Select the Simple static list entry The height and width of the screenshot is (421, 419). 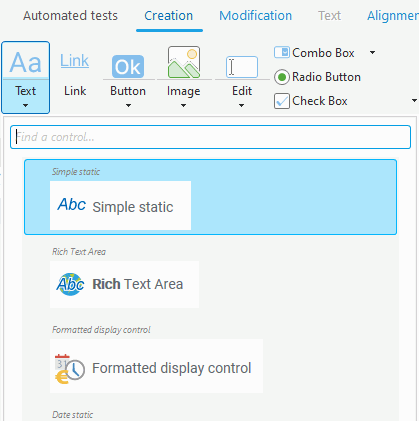210,197
